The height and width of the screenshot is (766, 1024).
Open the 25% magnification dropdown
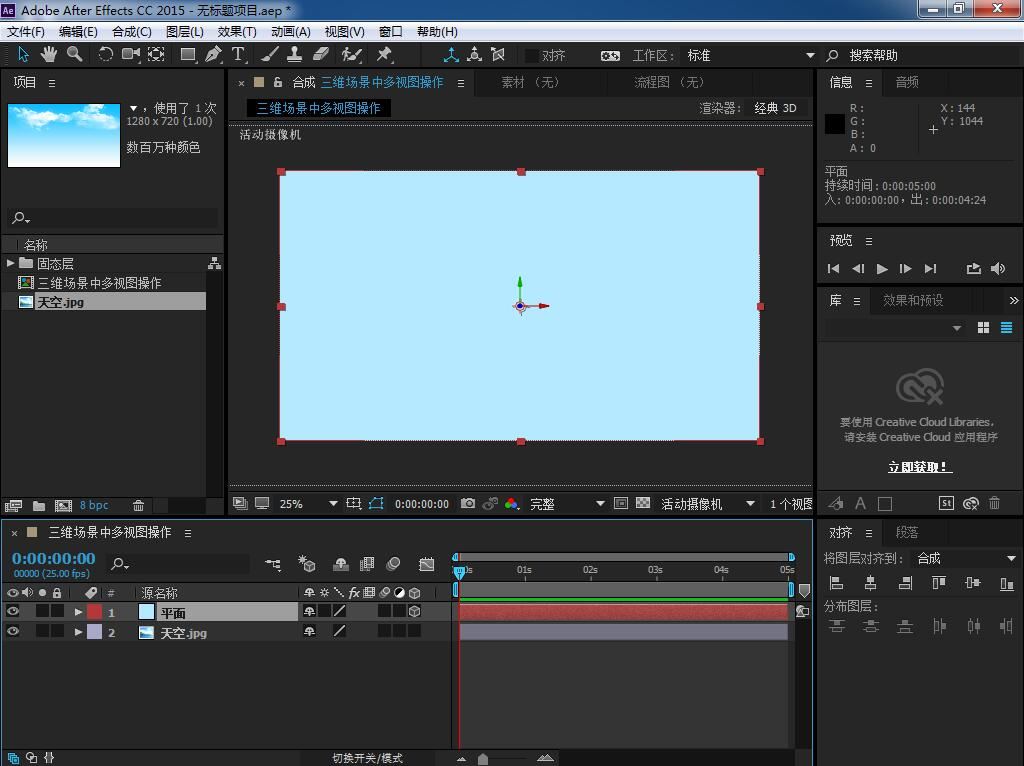[333, 504]
